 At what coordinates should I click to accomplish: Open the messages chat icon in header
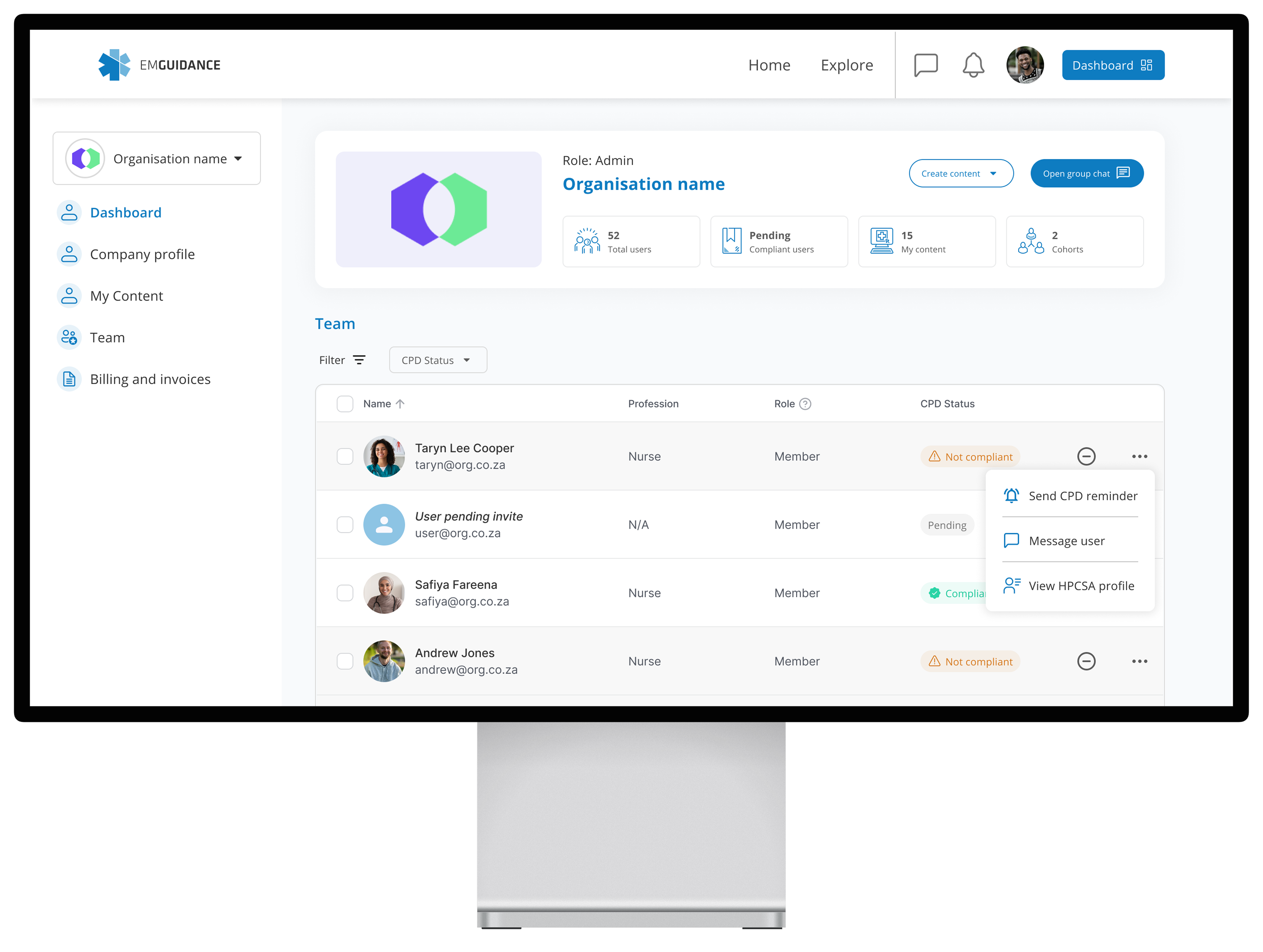click(x=926, y=64)
